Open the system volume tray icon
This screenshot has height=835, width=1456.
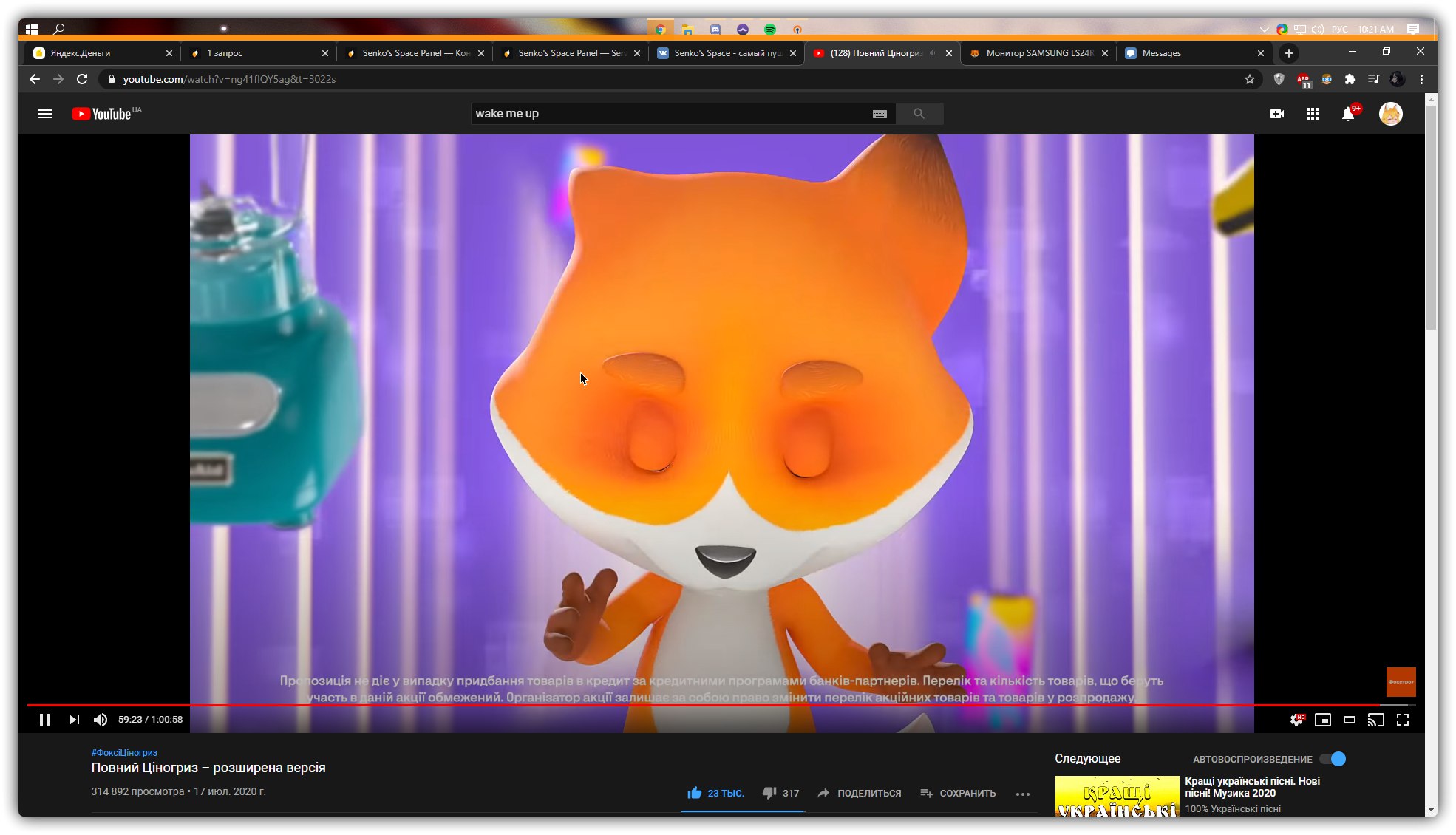tap(1318, 30)
